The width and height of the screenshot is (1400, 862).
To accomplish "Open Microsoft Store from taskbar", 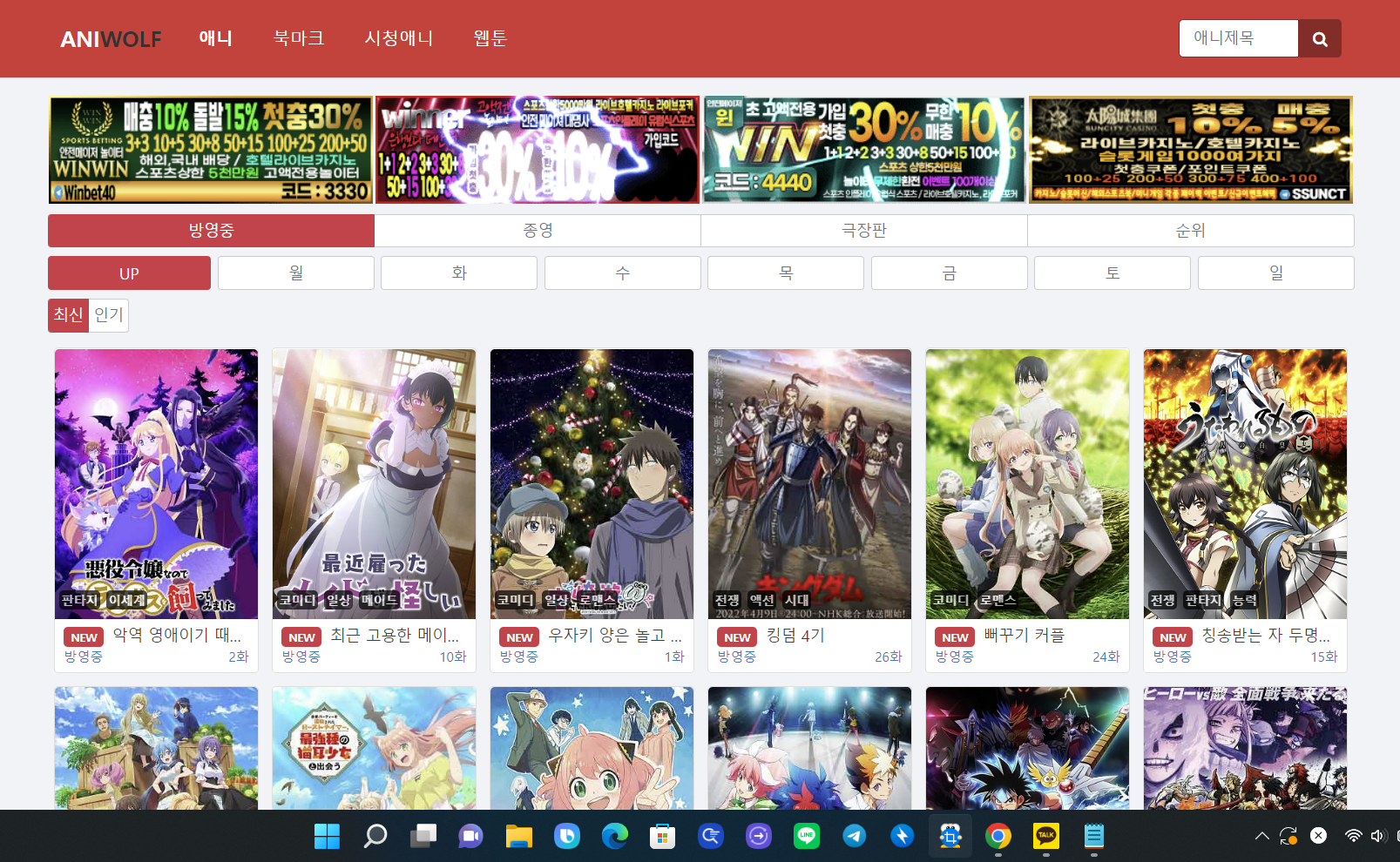I will pyautogui.click(x=663, y=837).
